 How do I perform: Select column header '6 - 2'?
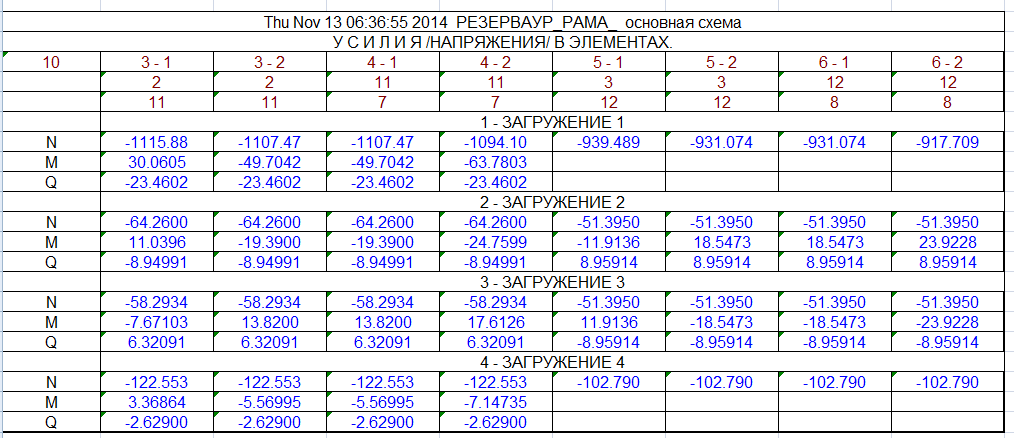point(947,62)
